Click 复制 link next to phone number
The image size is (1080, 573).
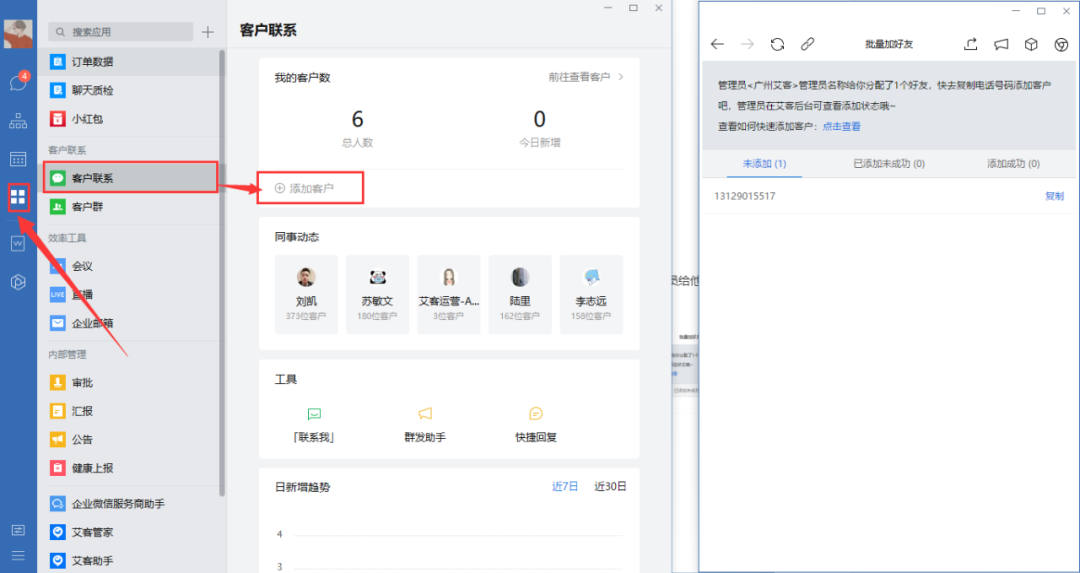tap(1054, 196)
